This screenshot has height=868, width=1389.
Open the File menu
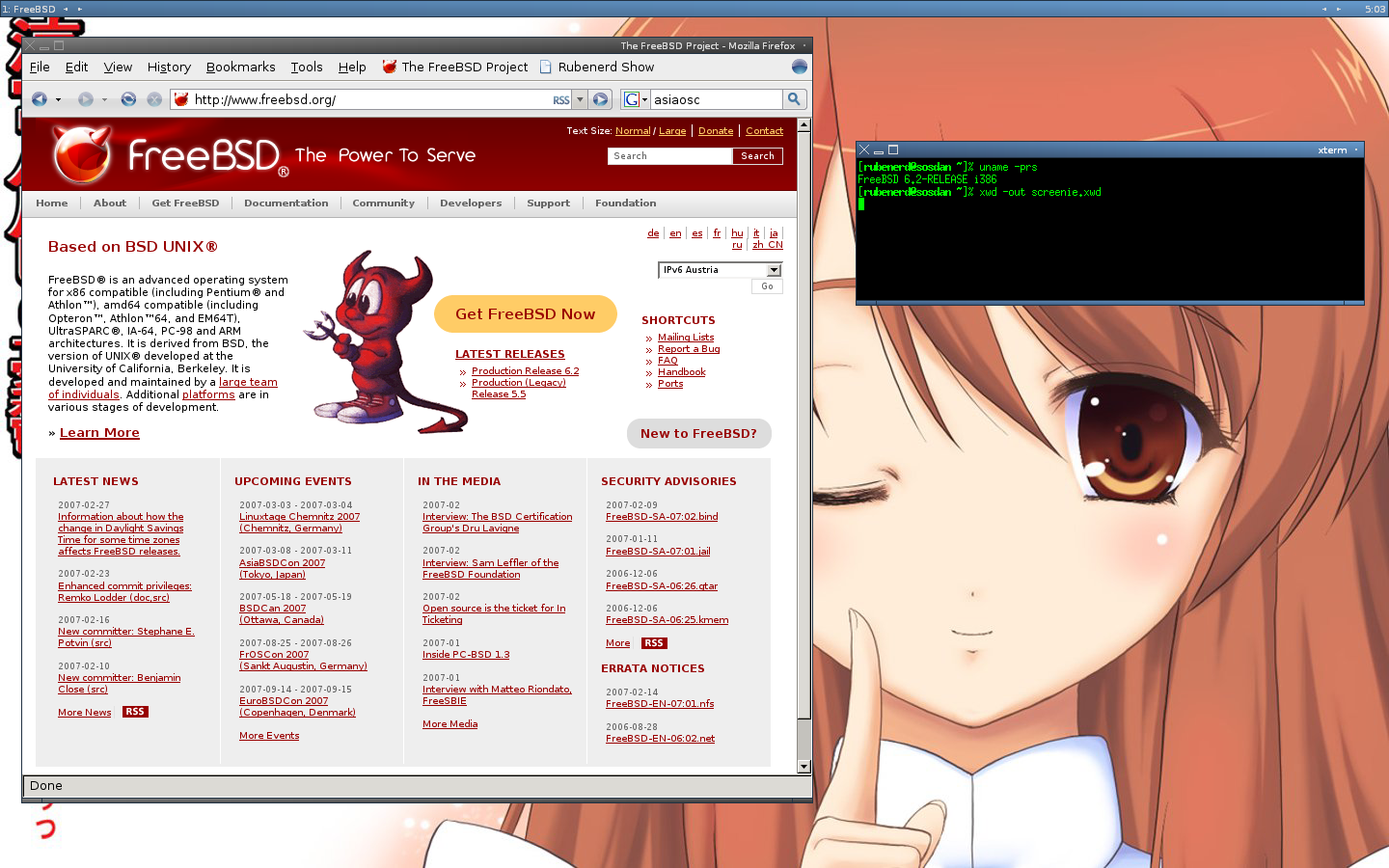(x=40, y=67)
